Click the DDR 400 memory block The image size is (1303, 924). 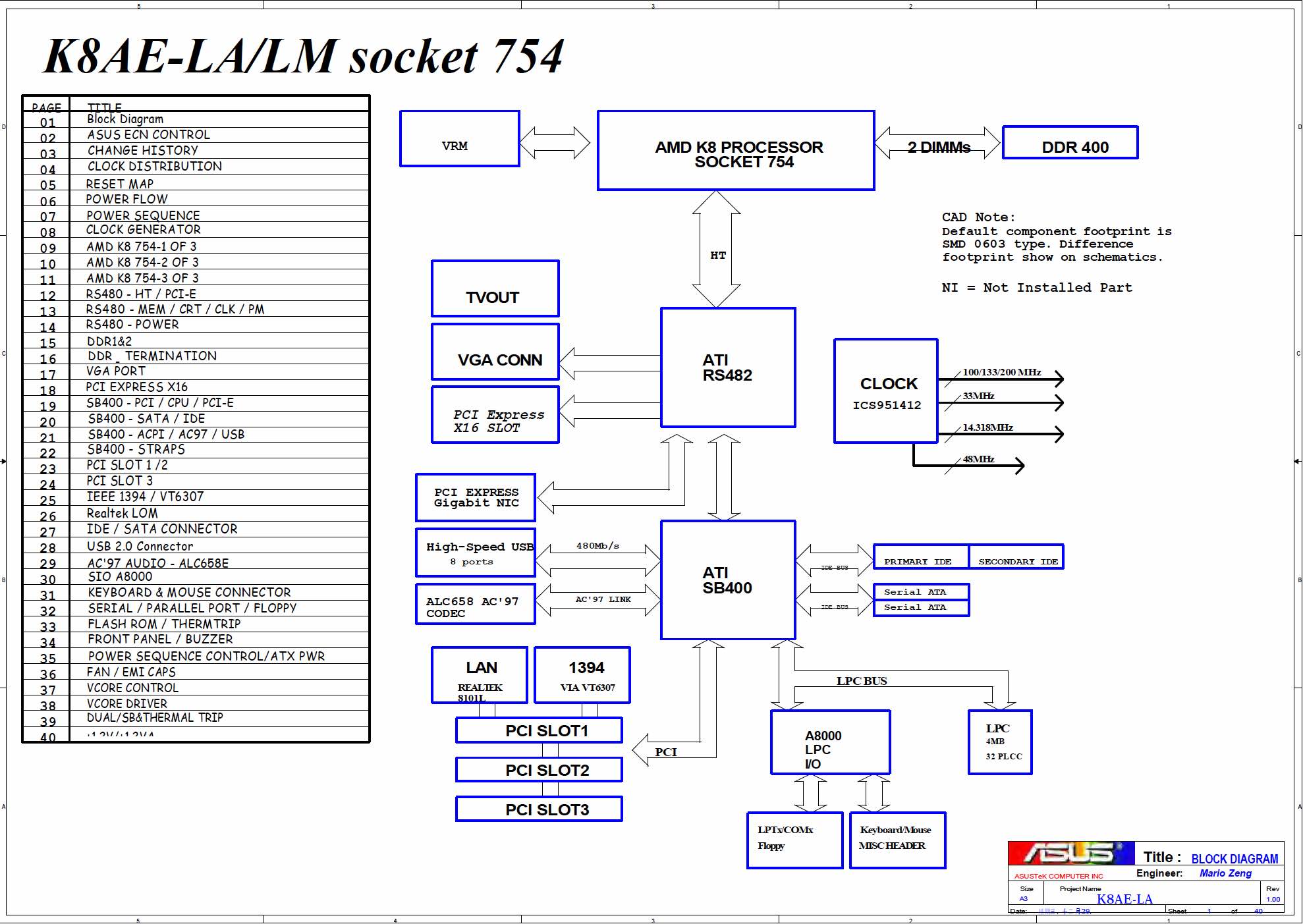pyautogui.click(x=1070, y=143)
